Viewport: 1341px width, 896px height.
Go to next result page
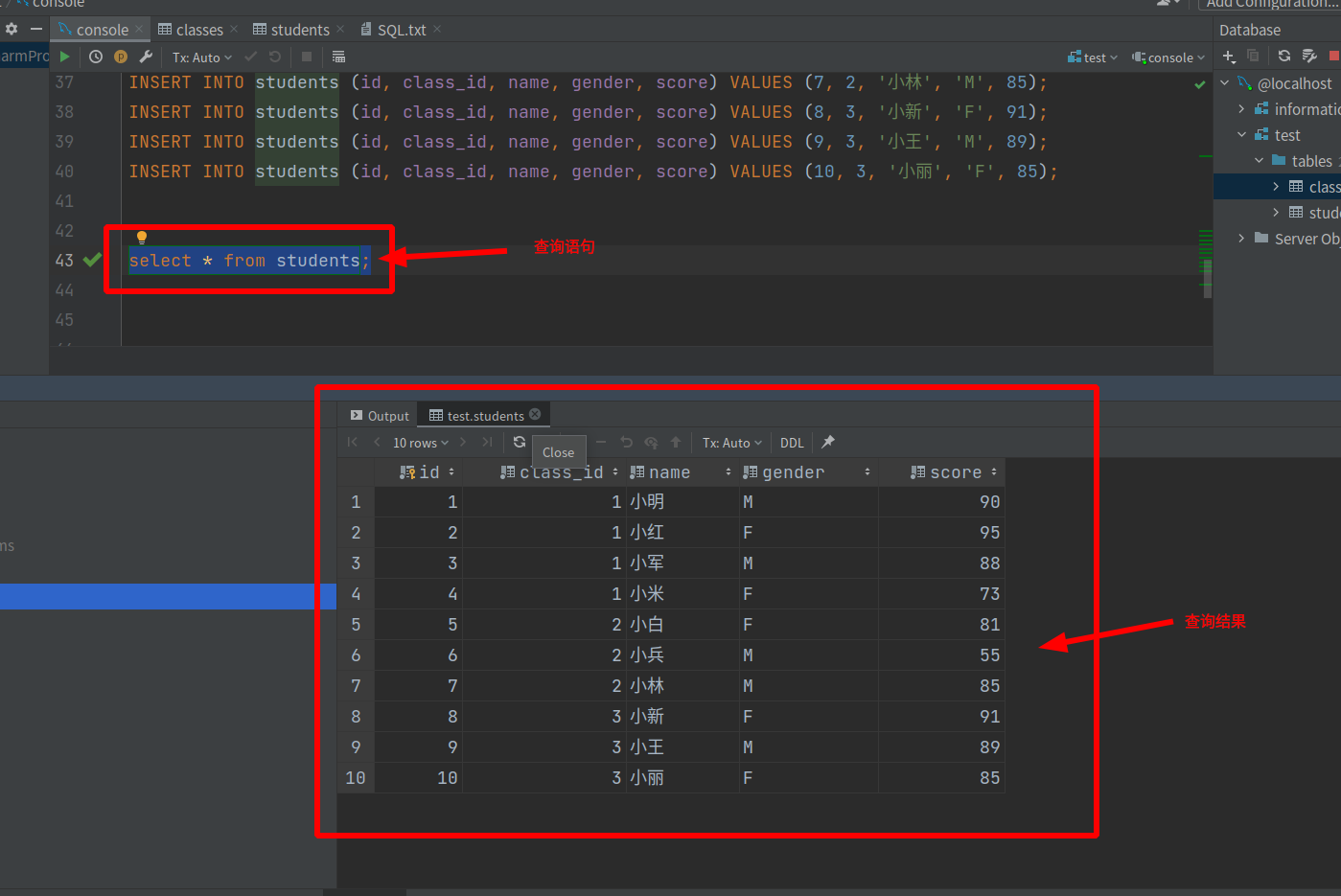463,442
